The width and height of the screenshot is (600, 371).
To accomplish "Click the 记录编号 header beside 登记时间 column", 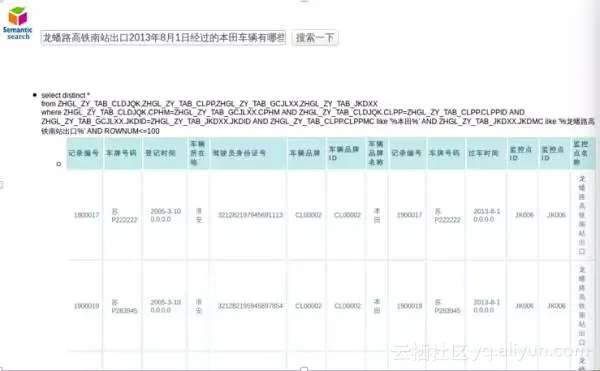I will point(83,153).
